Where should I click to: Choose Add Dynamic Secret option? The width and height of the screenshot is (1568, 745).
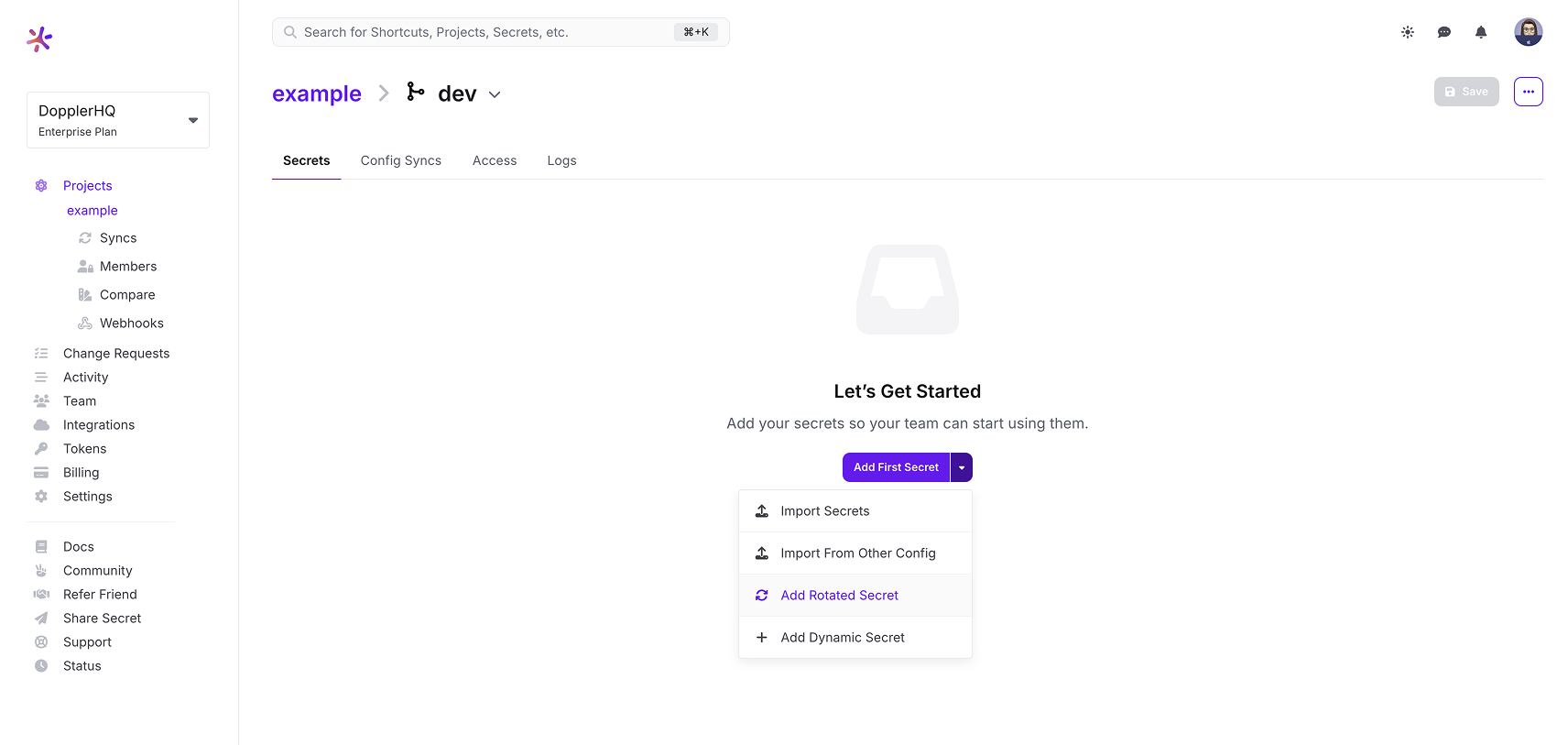(855, 638)
